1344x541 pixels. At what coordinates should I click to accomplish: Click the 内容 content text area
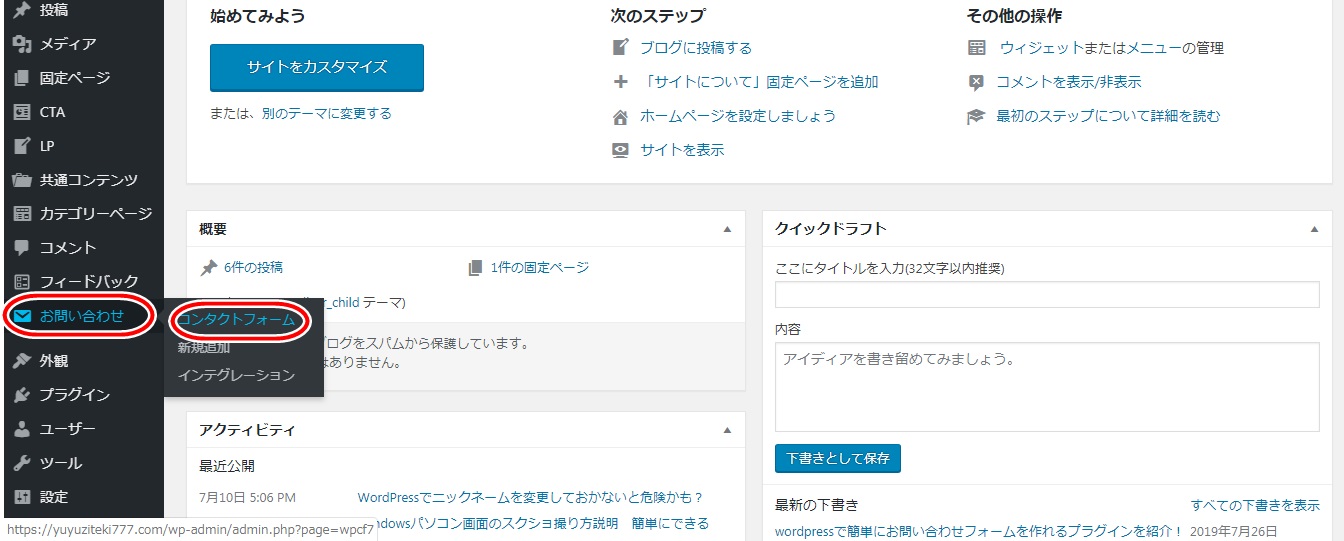point(1046,387)
